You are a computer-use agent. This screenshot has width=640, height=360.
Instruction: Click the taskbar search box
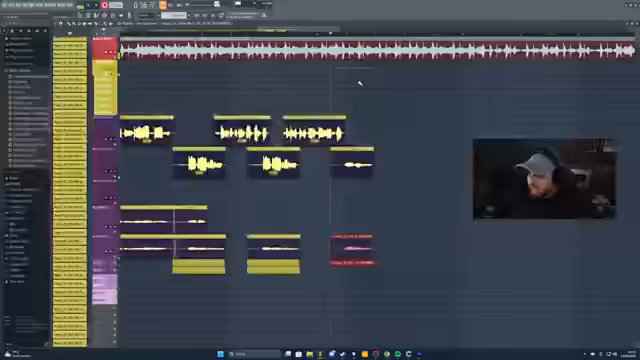(x=254, y=354)
